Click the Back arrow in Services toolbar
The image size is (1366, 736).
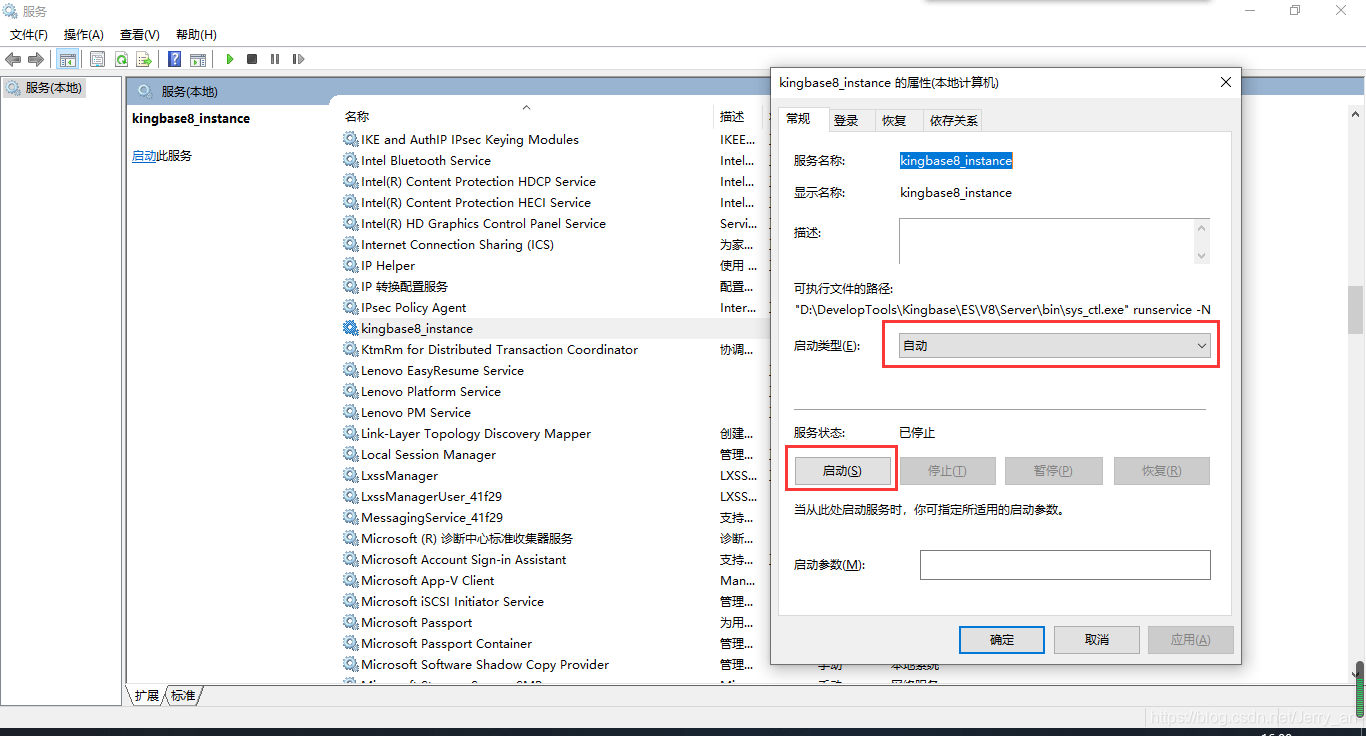13,59
